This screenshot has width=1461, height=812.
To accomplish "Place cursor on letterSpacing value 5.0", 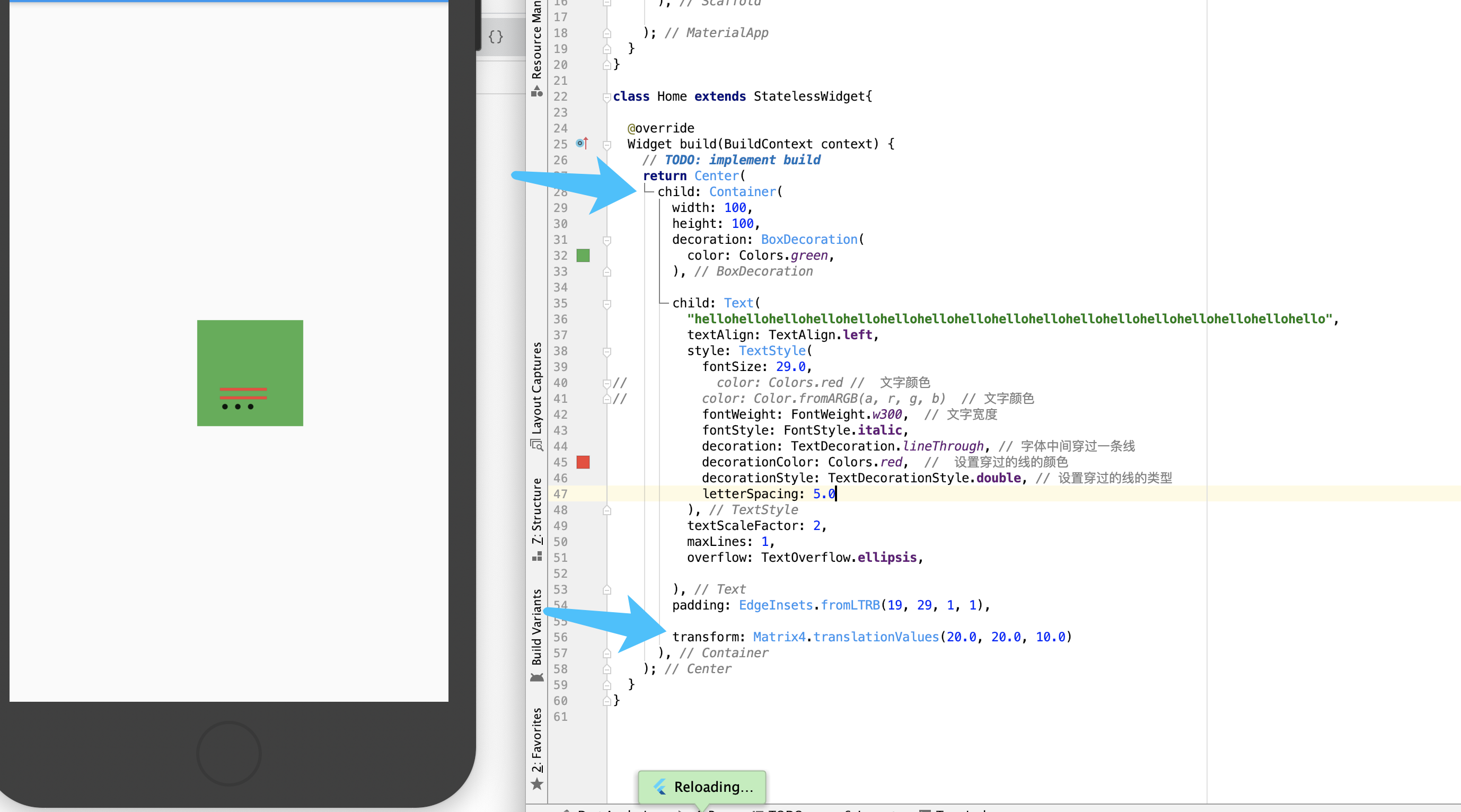I will coord(823,494).
